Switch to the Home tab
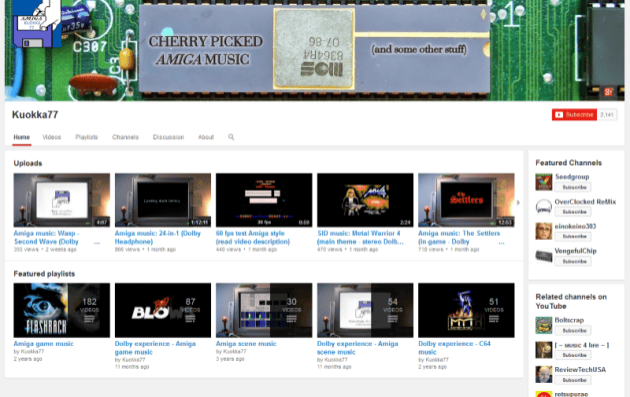 (x=22, y=137)
